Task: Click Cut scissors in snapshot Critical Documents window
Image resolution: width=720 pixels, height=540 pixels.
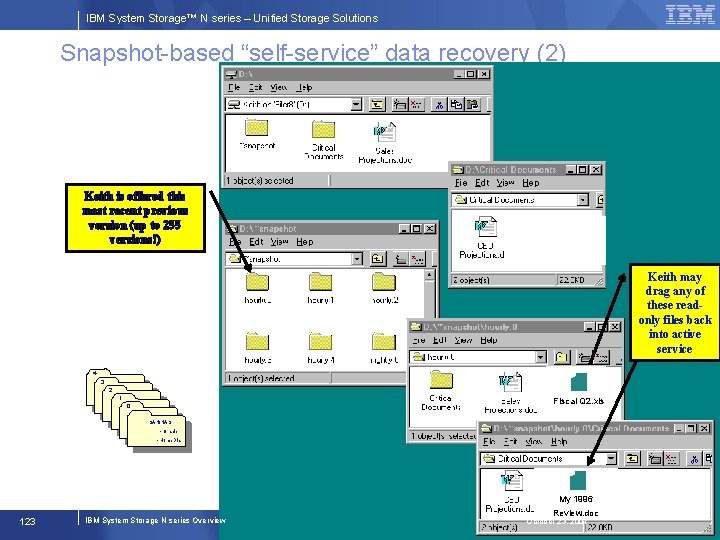Action: coord(694,458)
